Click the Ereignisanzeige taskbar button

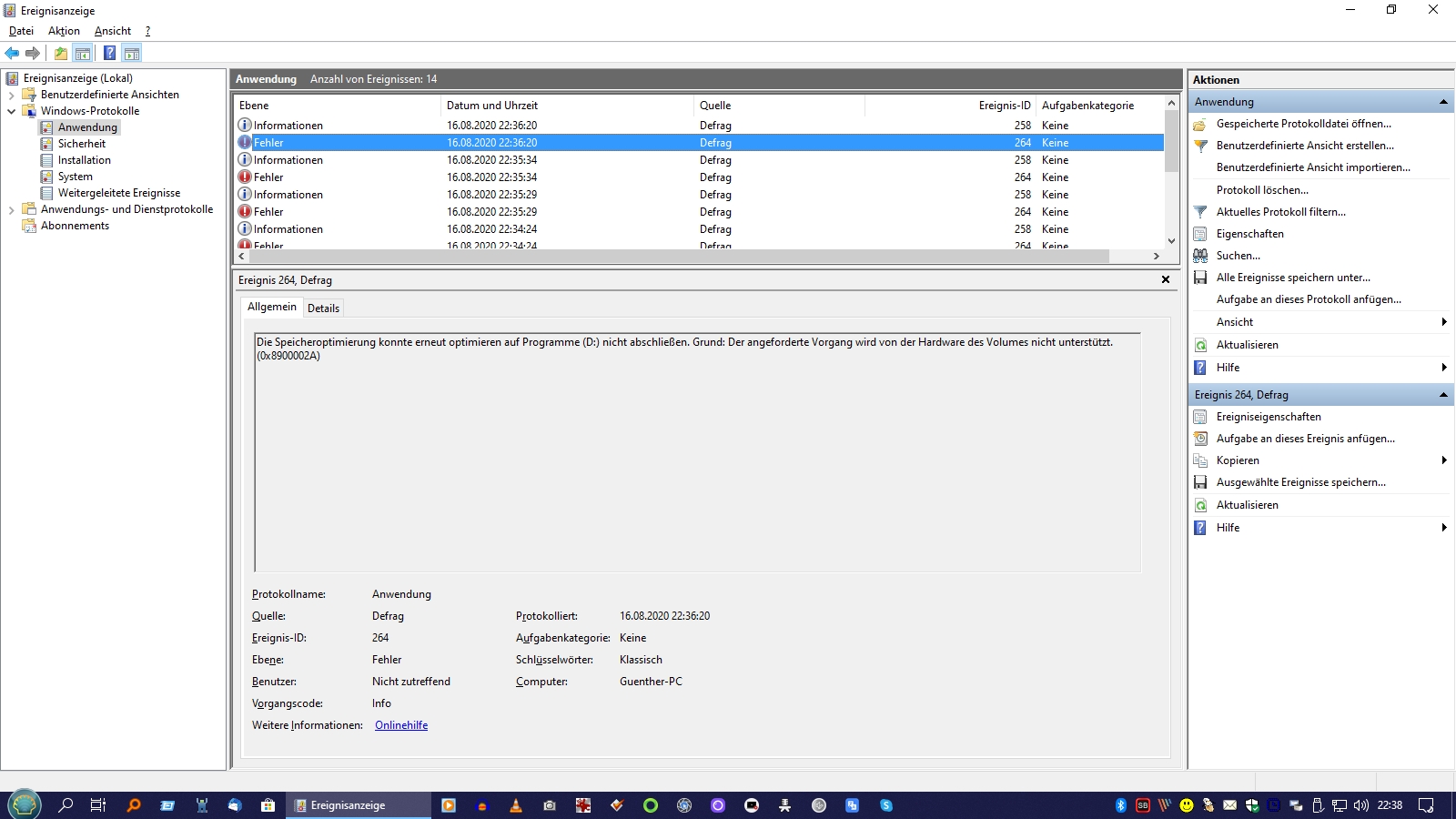pos(359,805)
